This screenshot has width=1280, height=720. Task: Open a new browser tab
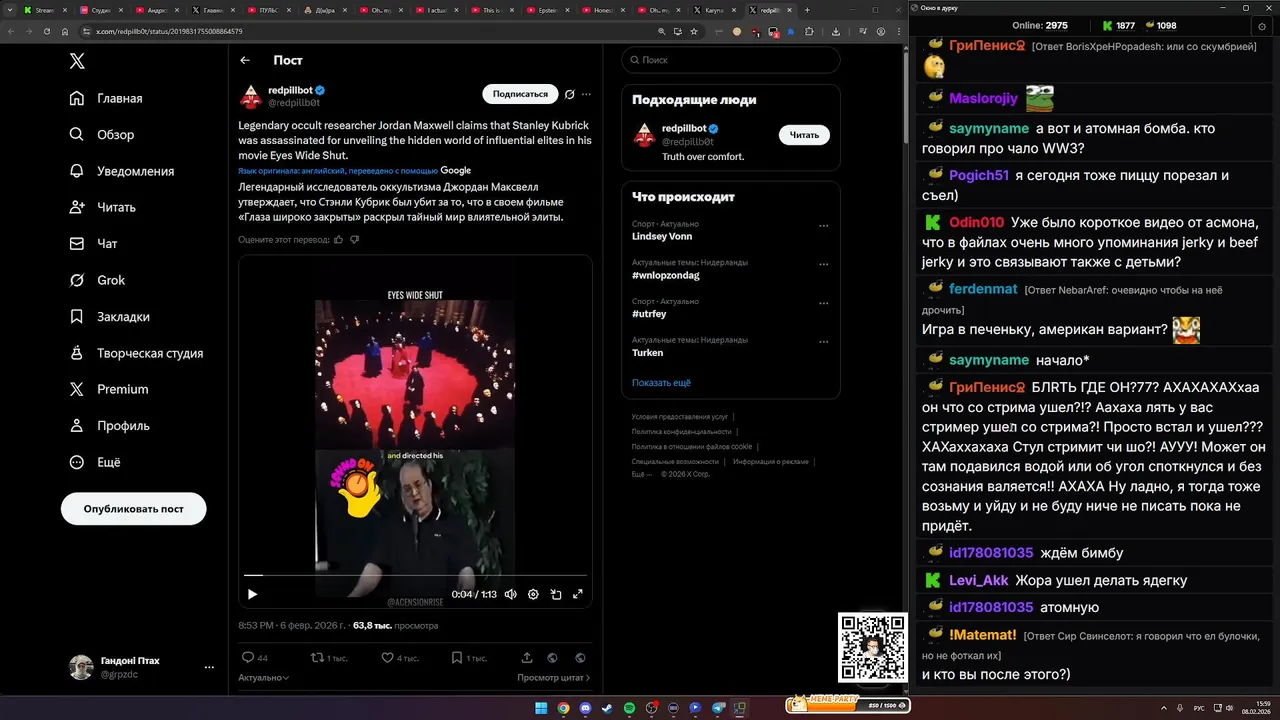[807, 10]
